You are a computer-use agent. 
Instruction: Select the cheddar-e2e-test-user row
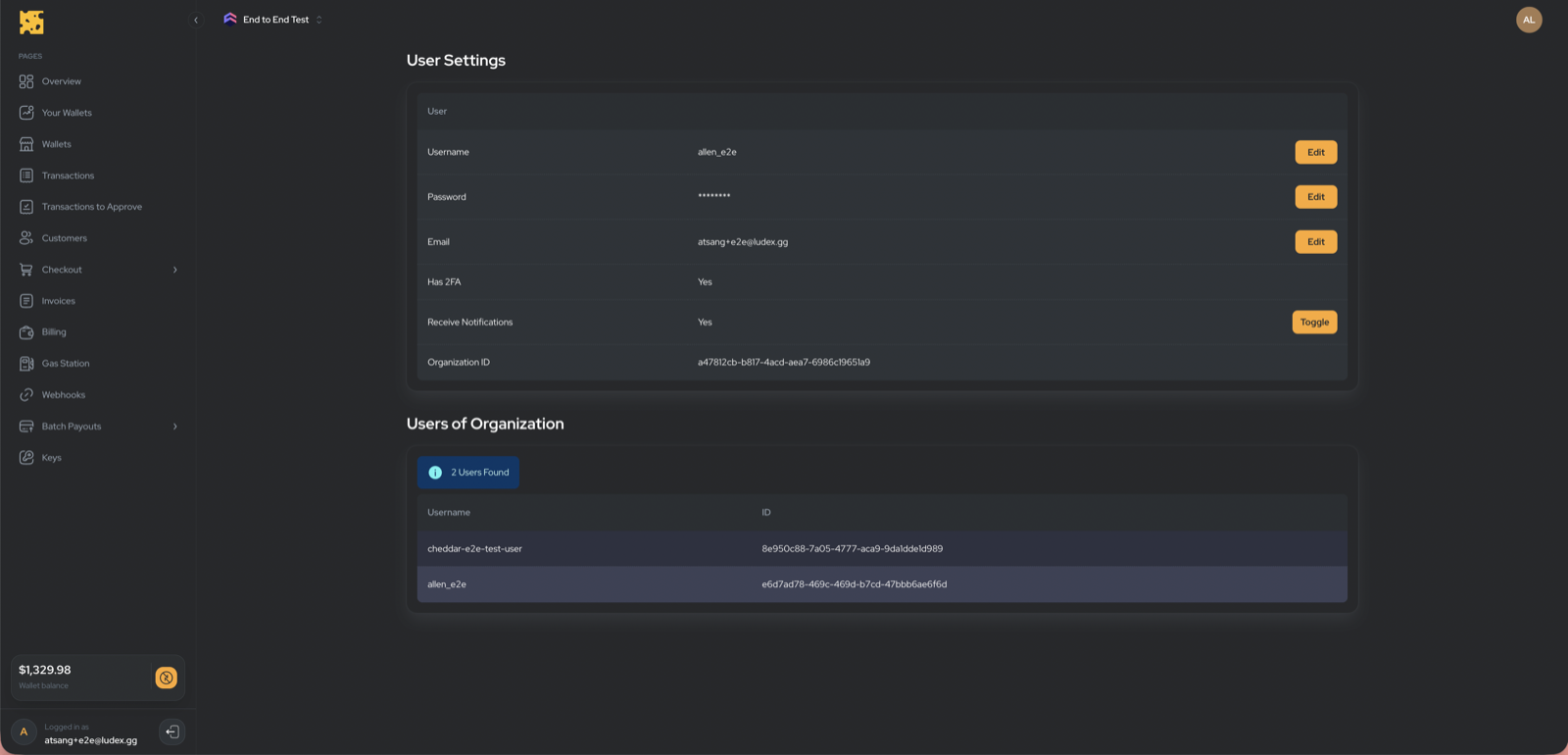(x=882, y=549)
